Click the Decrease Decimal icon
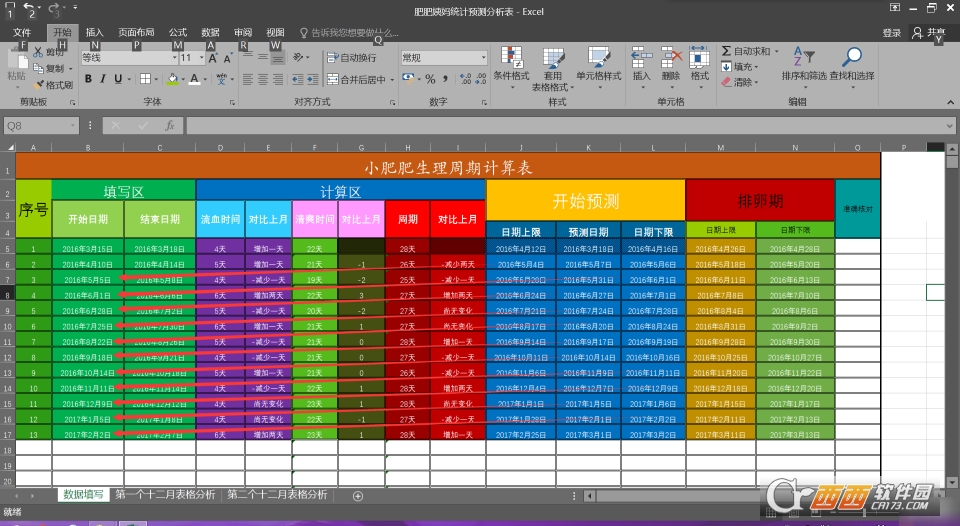Screen dimensions: 960x526 coord(481,79)
